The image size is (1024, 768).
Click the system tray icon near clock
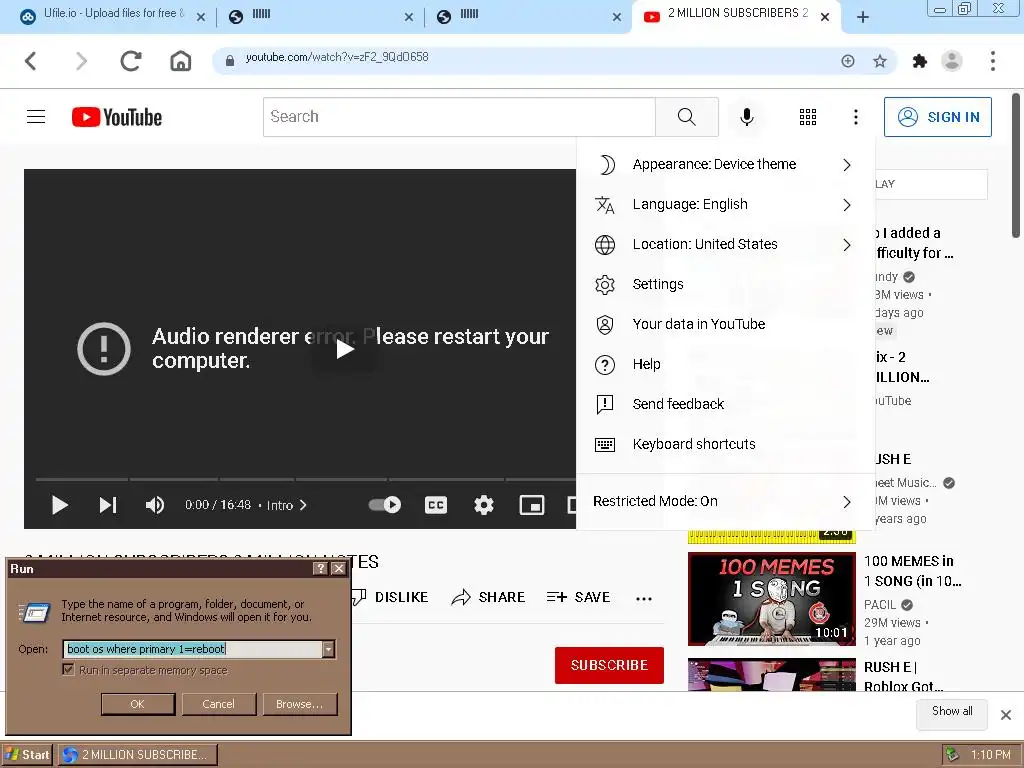pos(953,755)
